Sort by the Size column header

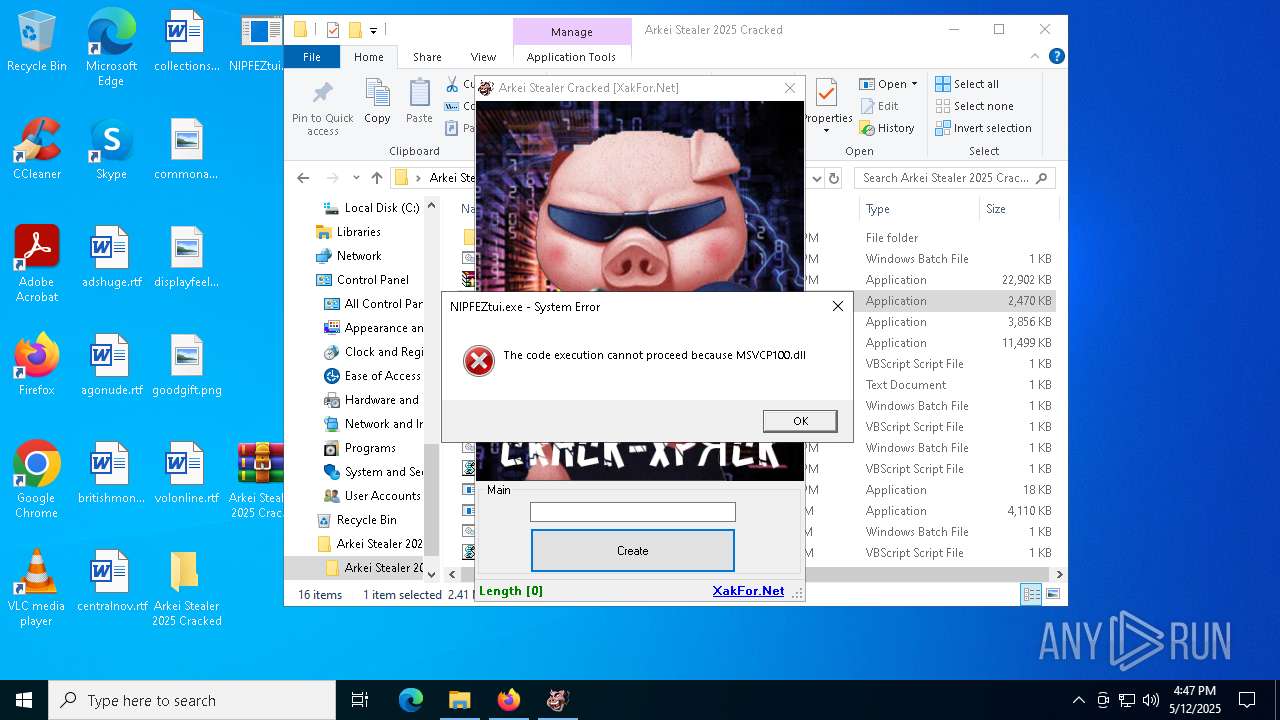pyautogui.click(x=1017, y=209)
